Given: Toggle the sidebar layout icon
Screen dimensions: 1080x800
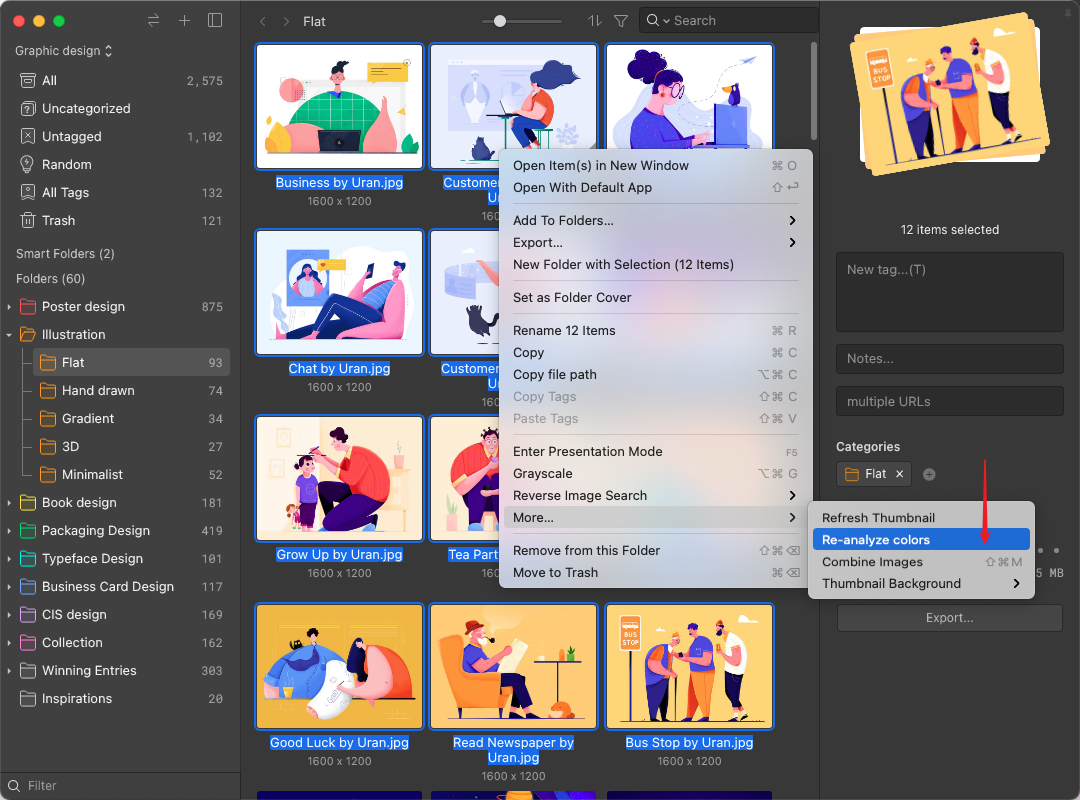Looking at the screenshot, I should click(x=215, y=21).
